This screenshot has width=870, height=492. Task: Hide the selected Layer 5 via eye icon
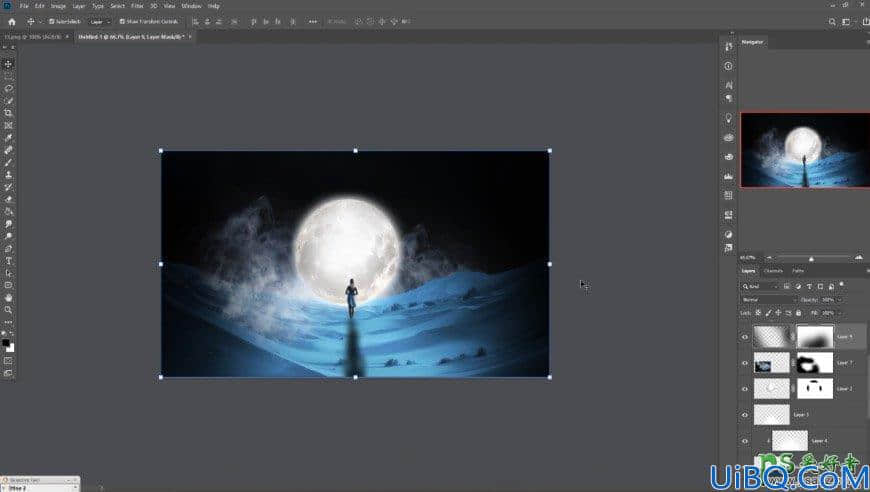click(745, 337)
